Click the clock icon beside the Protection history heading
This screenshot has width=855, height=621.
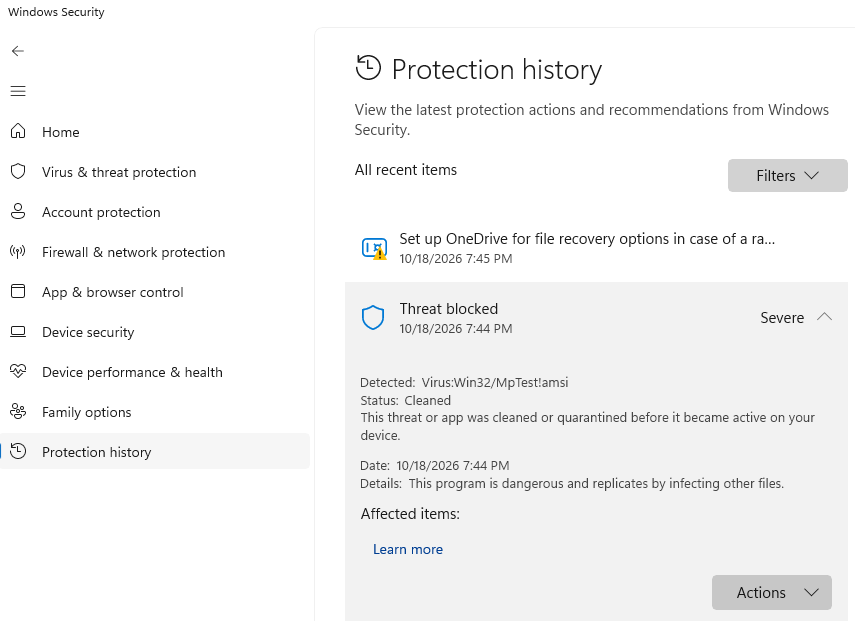click(x=368, y=68)
